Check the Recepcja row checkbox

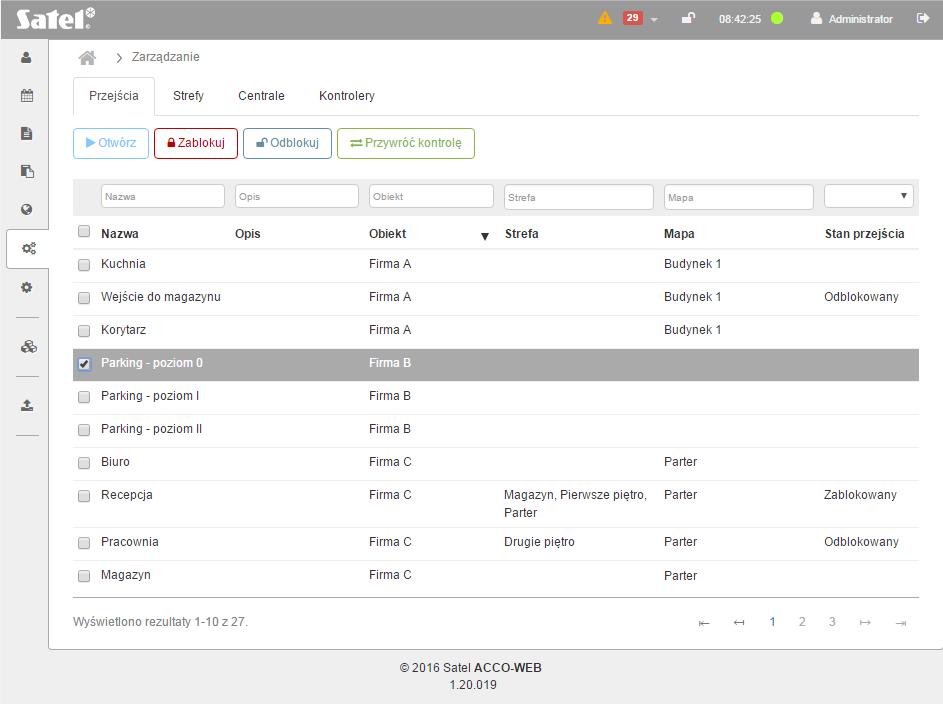(84, 496)
